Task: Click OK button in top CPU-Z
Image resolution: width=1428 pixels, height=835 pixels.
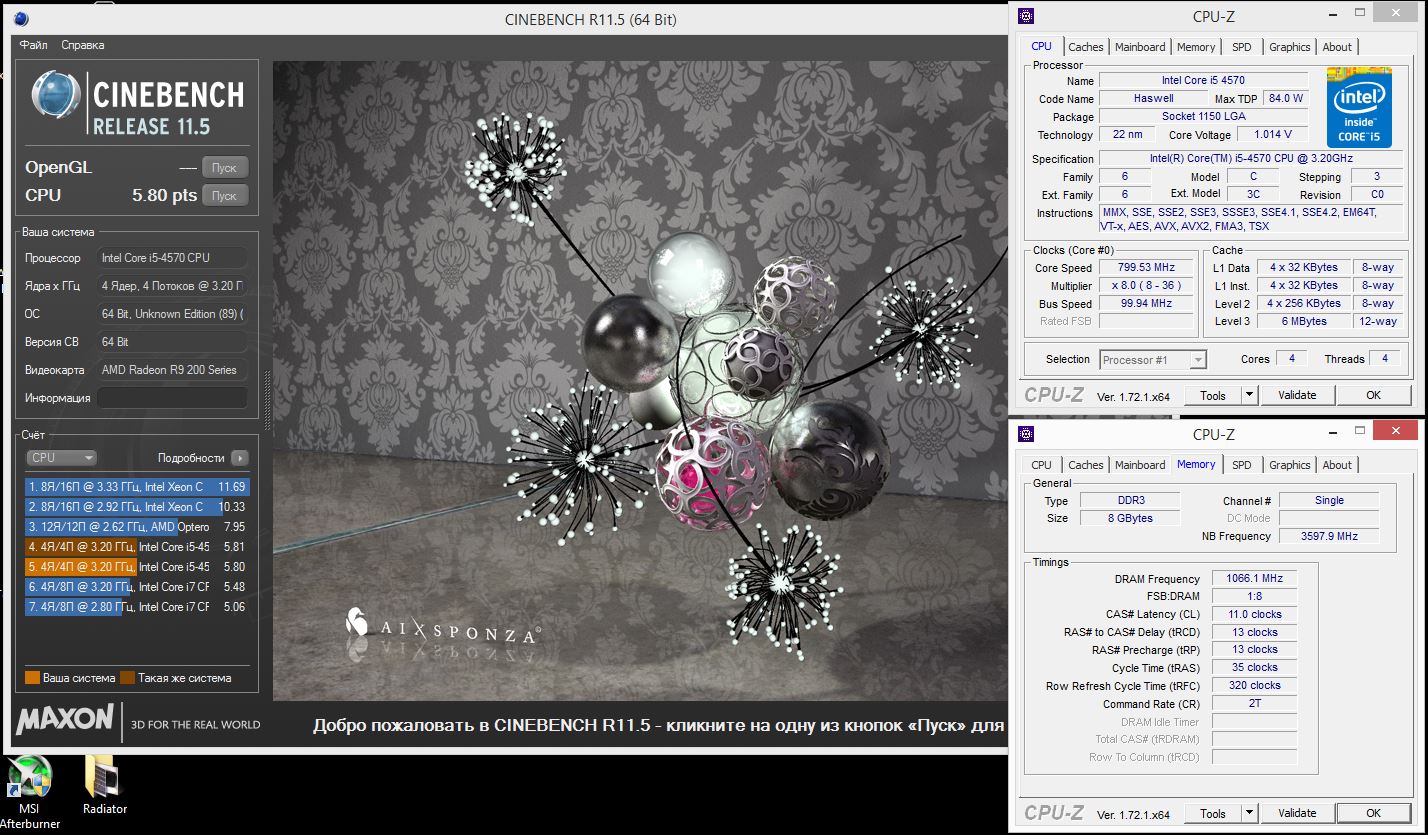Action: 1373,395
